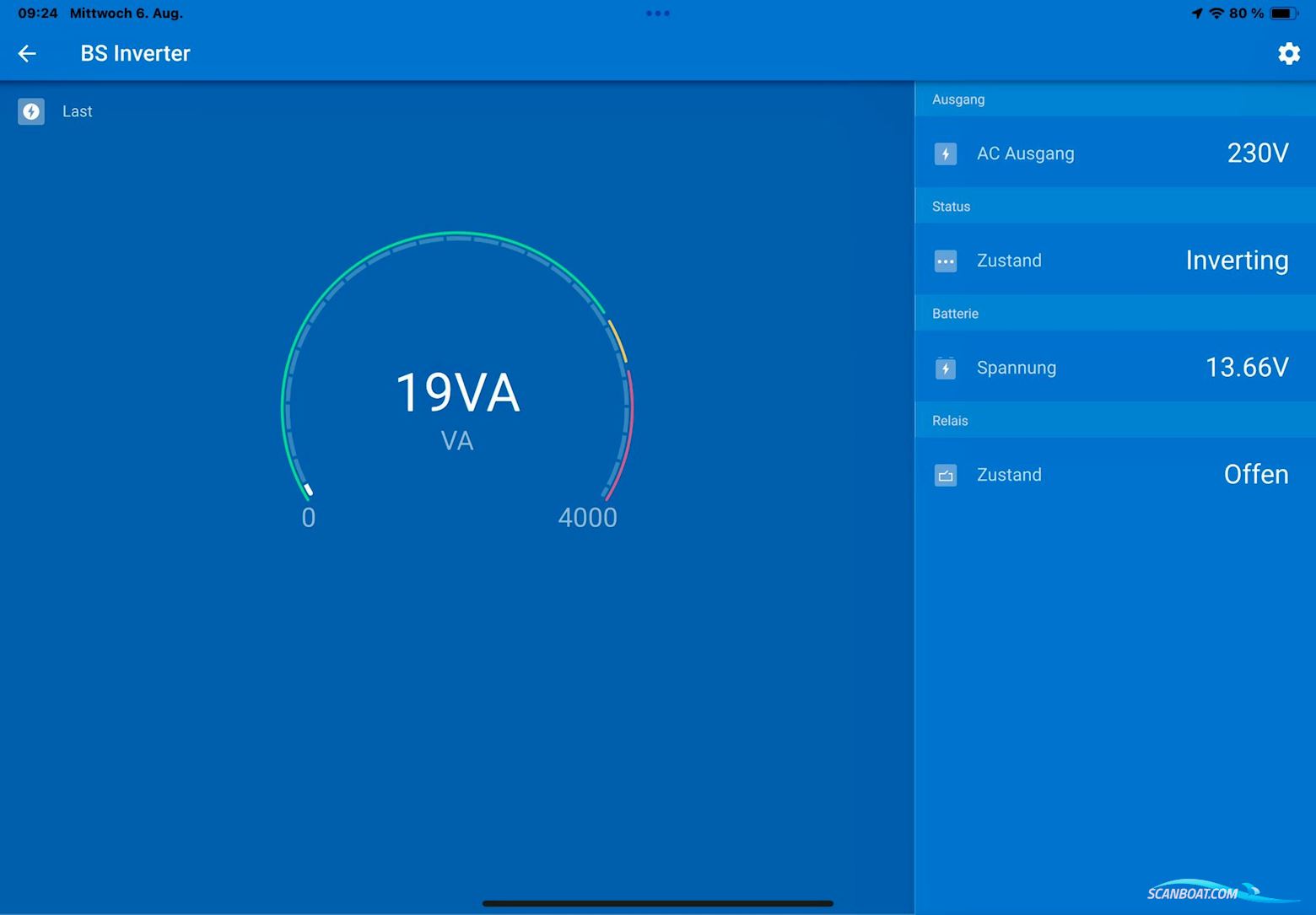Open settings with the gear icon
The height and width of the screenshot is (915, 1316).
click(x=1288, y=53)
